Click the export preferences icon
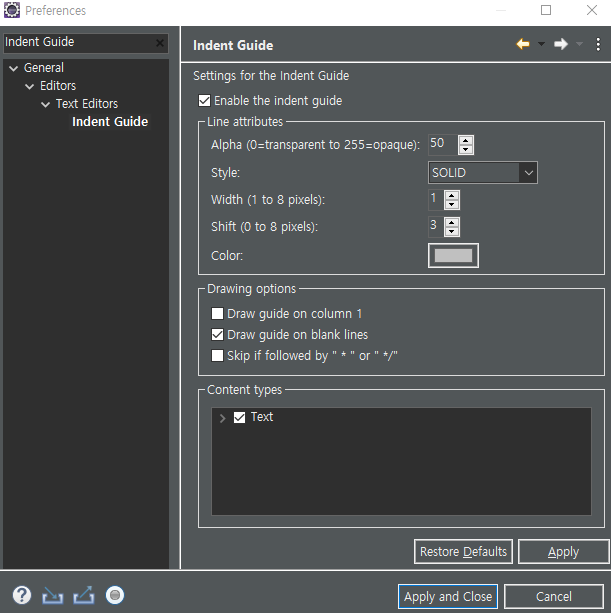This screenshot has width=611, height=613. pos(84,595)
